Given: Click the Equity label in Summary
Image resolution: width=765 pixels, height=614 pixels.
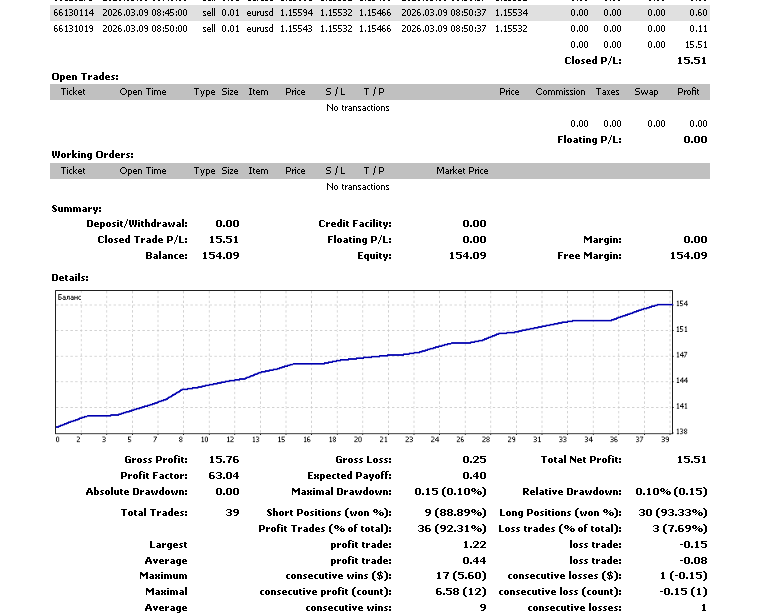Looking at the screenshot, I should (x=375, y=256).
